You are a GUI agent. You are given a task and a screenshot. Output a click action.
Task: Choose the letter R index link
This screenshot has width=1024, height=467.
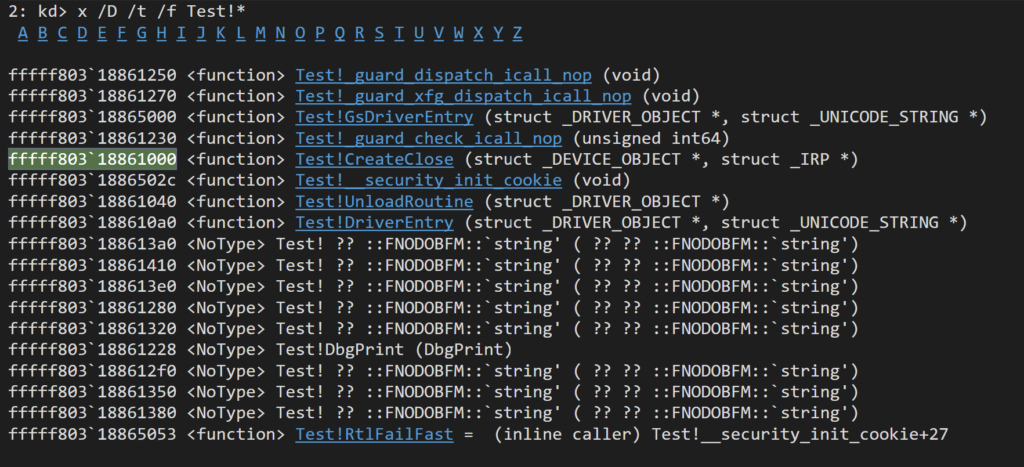click(x=360, y=33)
